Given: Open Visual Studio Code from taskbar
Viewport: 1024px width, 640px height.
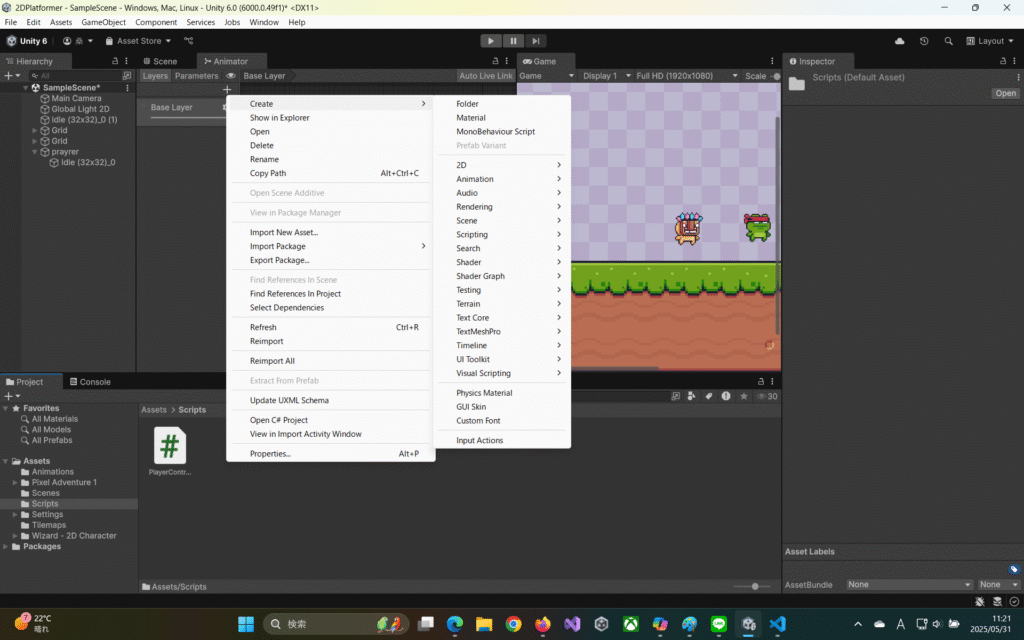Looking at the screenshot, I should point(778,624).
